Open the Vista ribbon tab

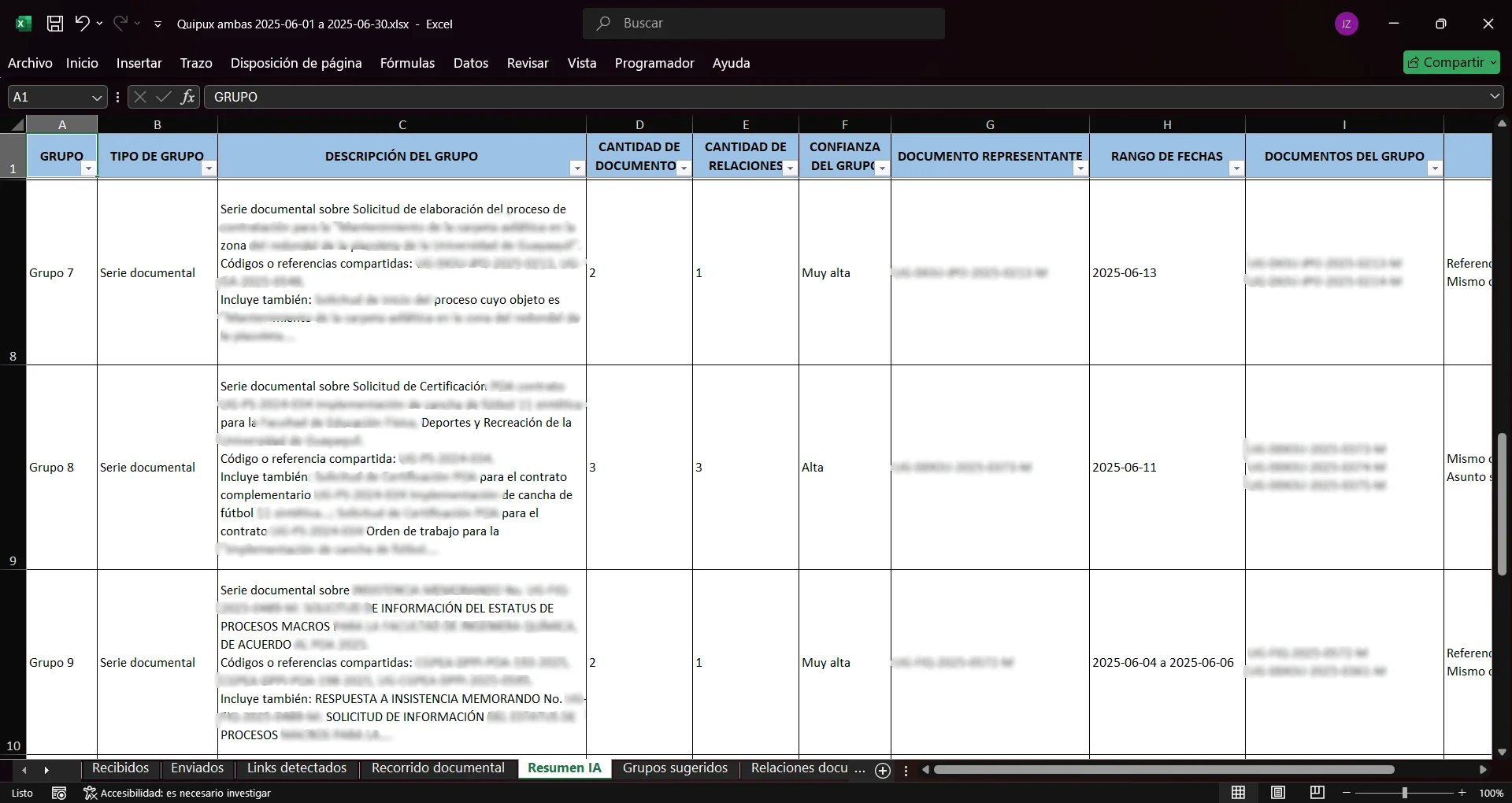click(x=582, y=63)
